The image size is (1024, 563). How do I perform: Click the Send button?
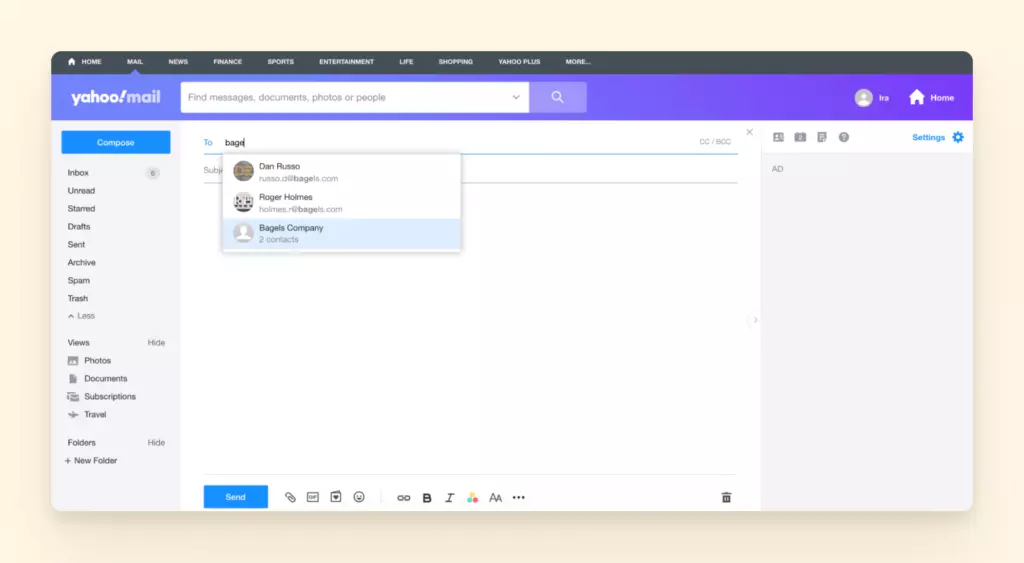pos(236,497)
